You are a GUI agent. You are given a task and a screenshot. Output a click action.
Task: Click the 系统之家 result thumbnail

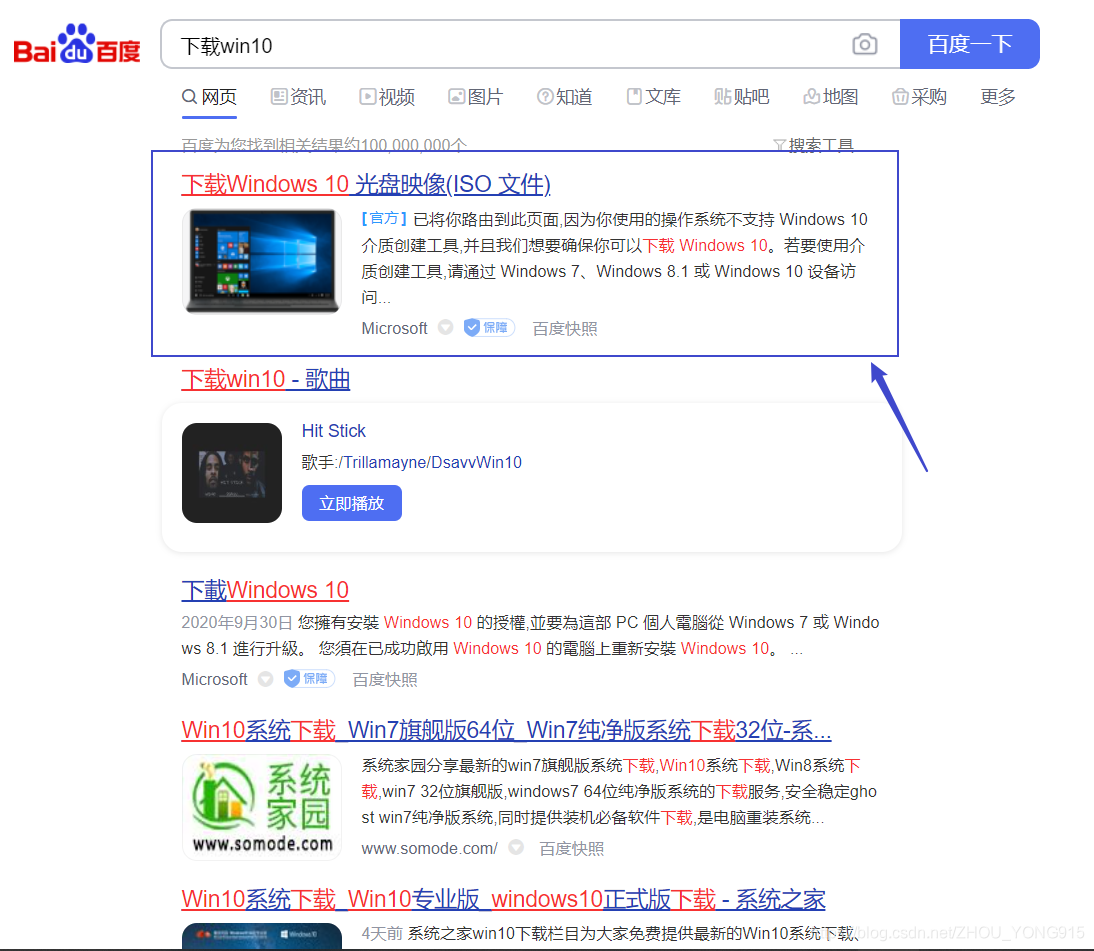click(x=262, y=936)
